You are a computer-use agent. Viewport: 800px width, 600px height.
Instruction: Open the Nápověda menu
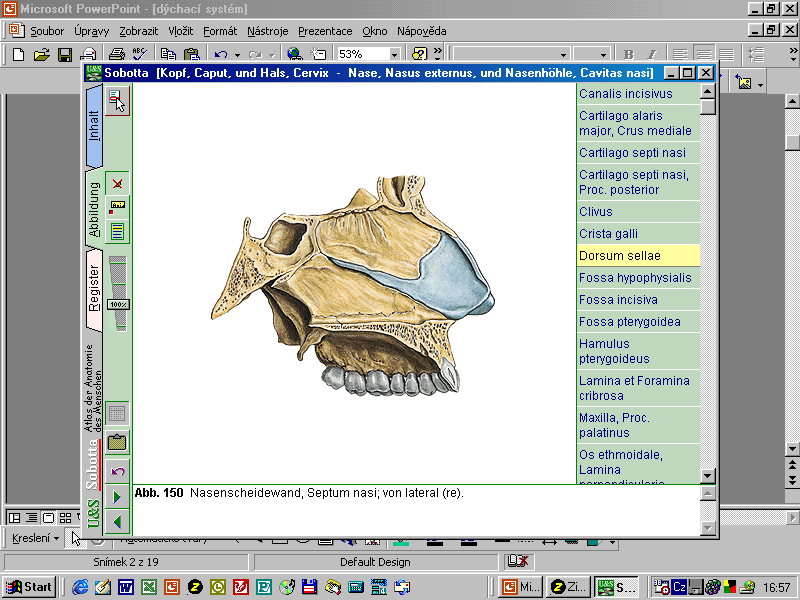click(421, 31)
